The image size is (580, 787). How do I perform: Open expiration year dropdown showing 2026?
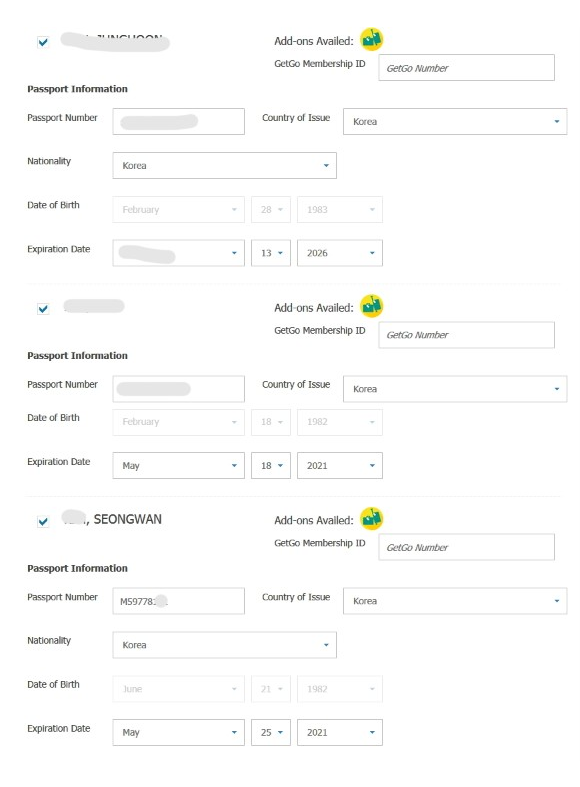pyautogui.click(x=340, y=253)
